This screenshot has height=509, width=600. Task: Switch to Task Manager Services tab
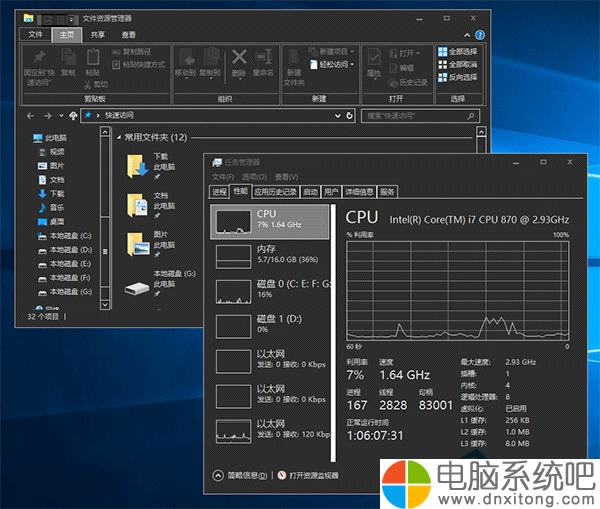[x=387, y=192]
